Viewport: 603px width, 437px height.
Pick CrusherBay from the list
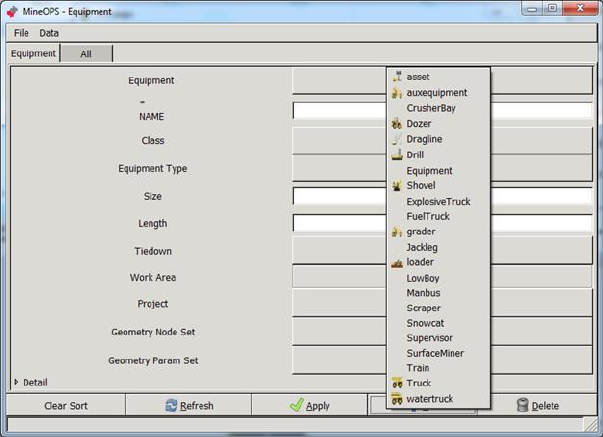[438, 108]
